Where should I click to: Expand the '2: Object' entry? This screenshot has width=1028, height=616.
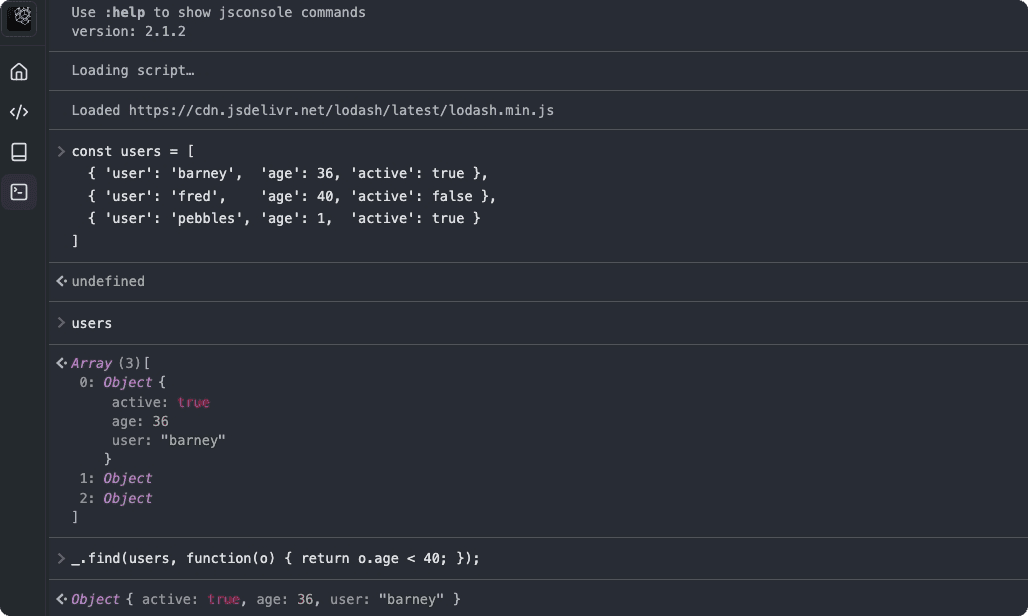pos(127,498)
